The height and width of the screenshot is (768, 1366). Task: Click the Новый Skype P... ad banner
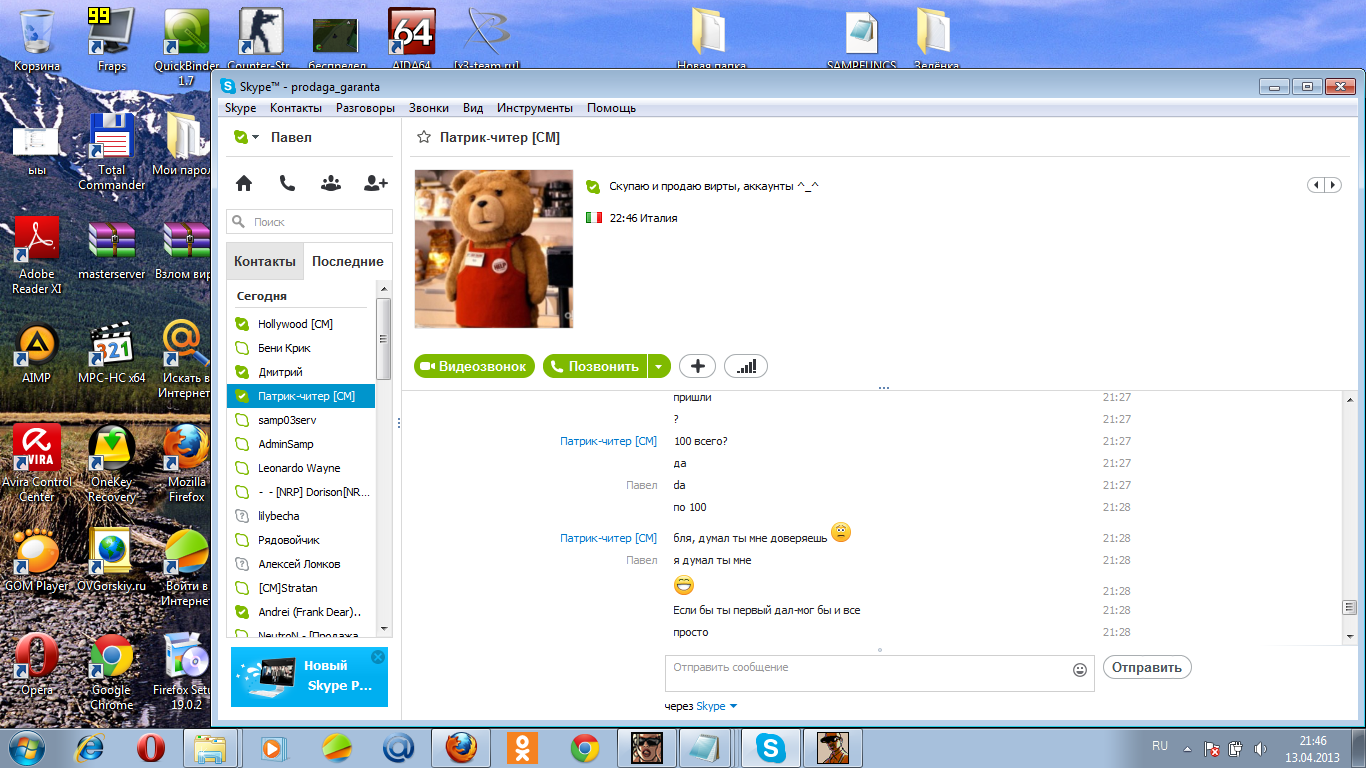[309, 676]
